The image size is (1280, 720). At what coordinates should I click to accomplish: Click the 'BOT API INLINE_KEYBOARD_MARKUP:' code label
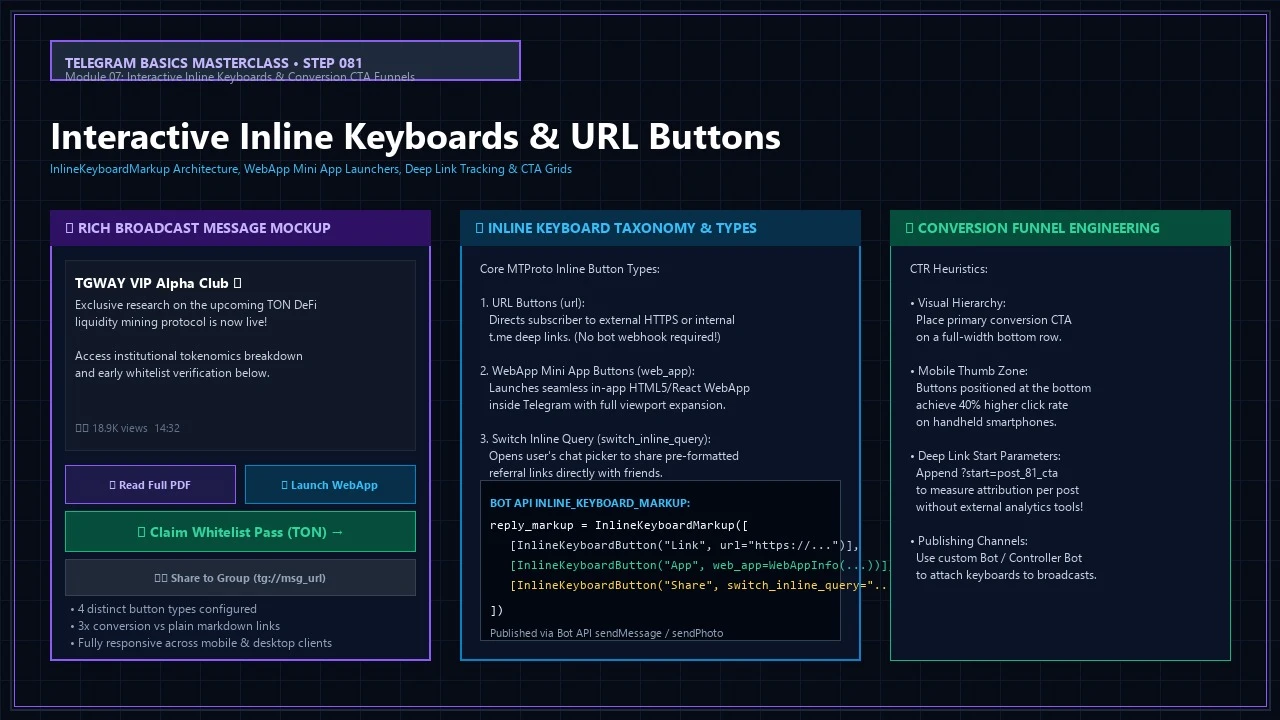[x=590, y=503]
